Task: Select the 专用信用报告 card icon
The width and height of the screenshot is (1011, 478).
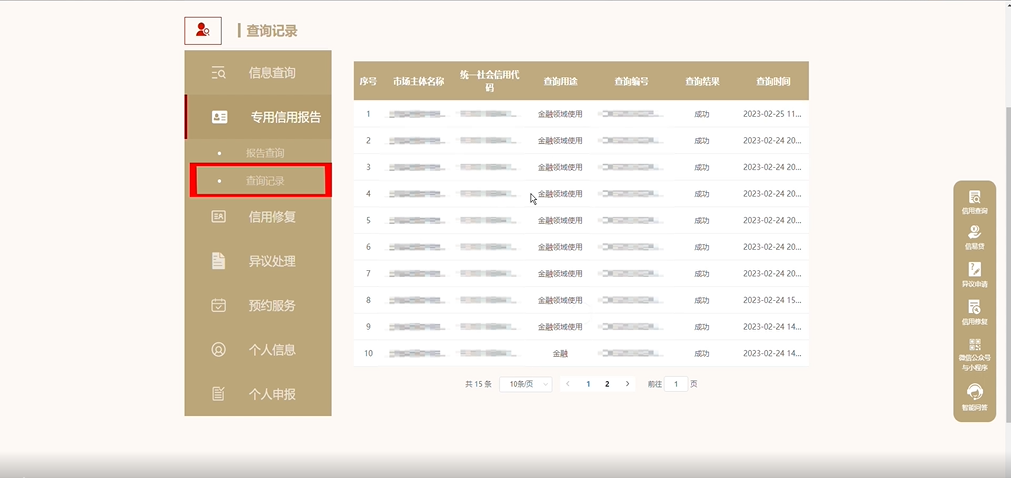Action: tap(219, 117)
